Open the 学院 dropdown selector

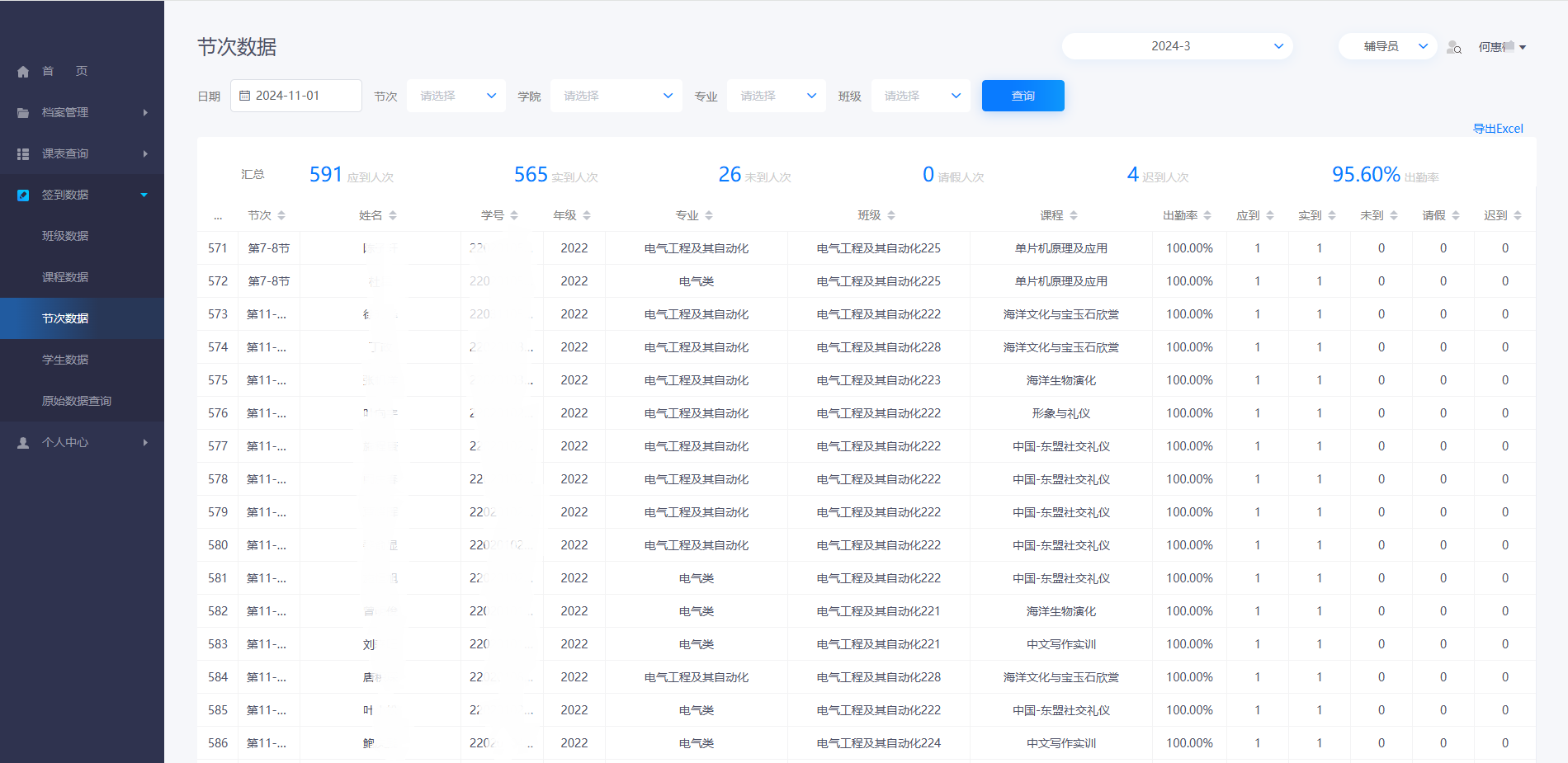(616, 96)
